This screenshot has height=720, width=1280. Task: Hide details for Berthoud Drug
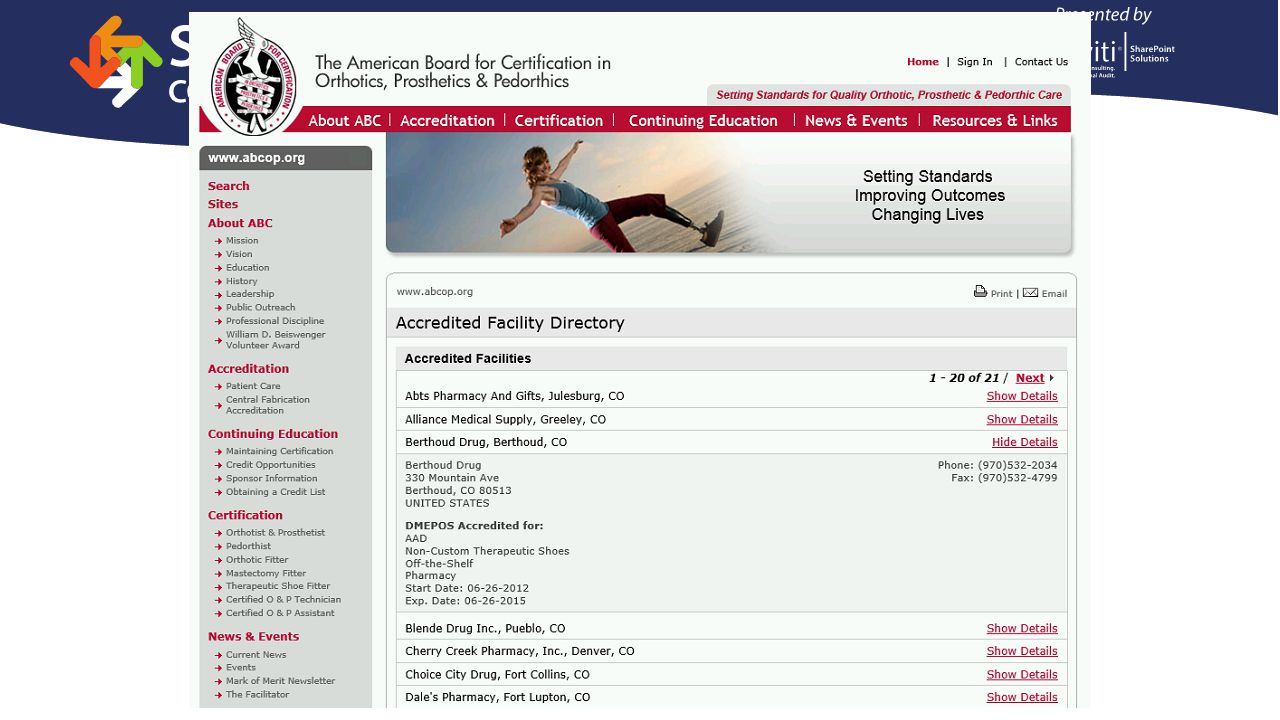click(x=1025, y=442)
